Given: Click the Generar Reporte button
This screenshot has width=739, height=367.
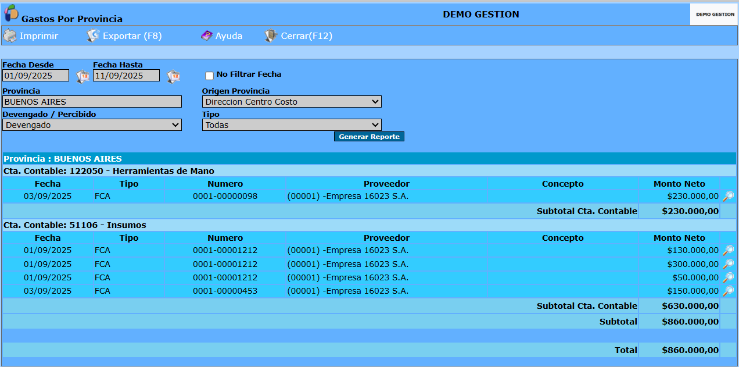Looking at the screenshot, I should coord(369,137).
